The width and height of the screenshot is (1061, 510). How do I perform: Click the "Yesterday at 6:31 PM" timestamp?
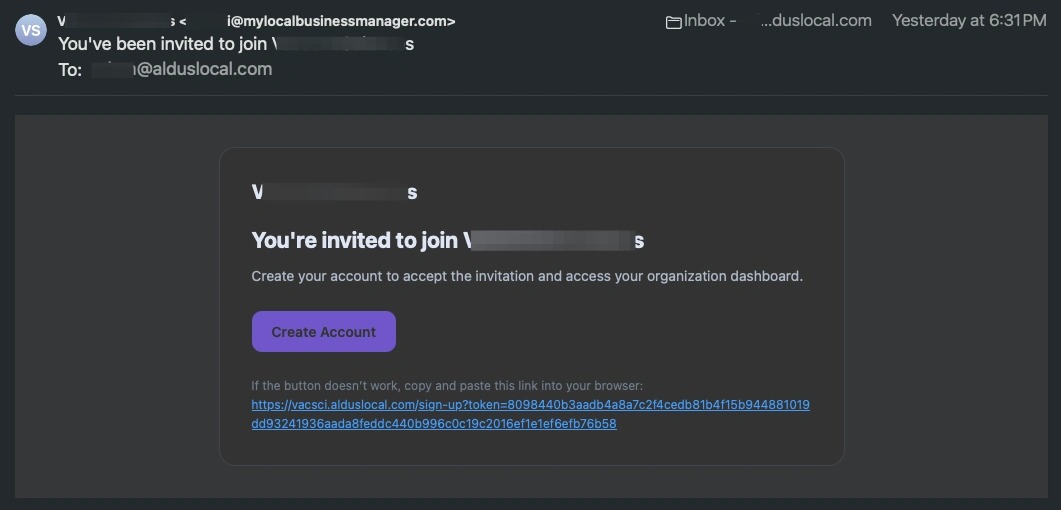click(x=969, y=21)
